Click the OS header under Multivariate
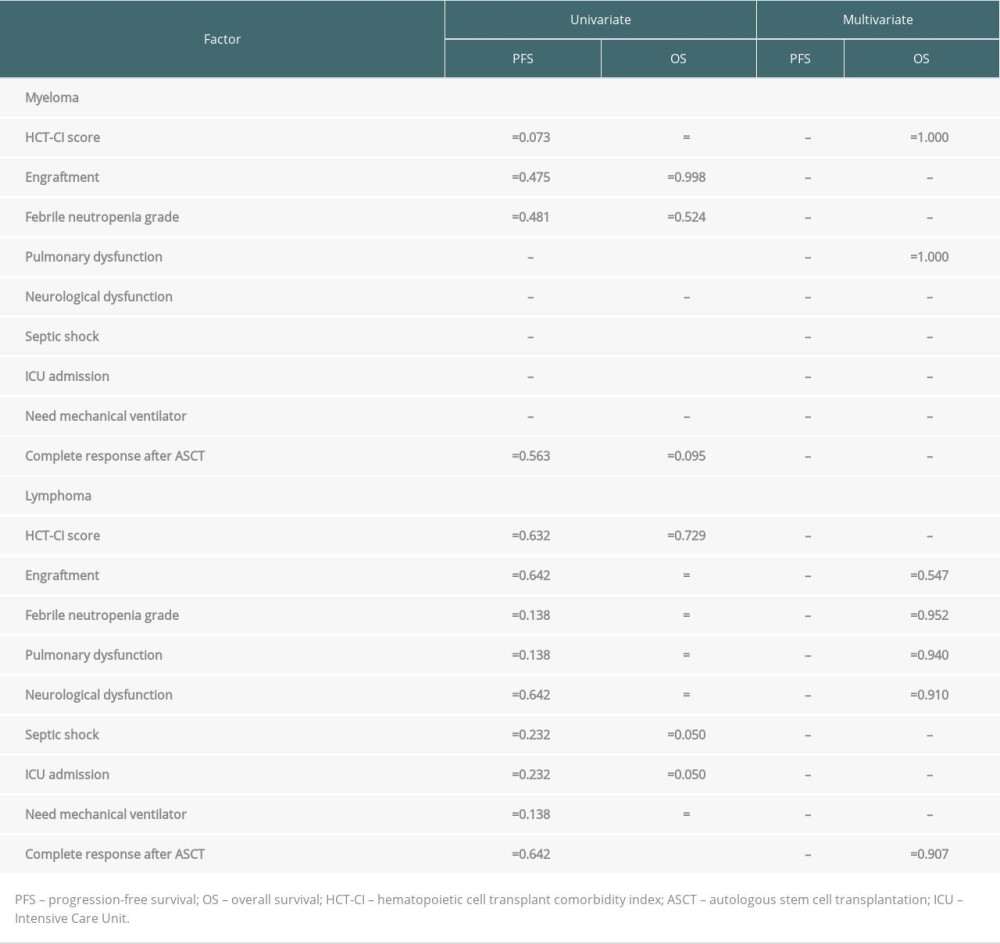The width and height of the screenshot is (1000, 944). [921, 59]
